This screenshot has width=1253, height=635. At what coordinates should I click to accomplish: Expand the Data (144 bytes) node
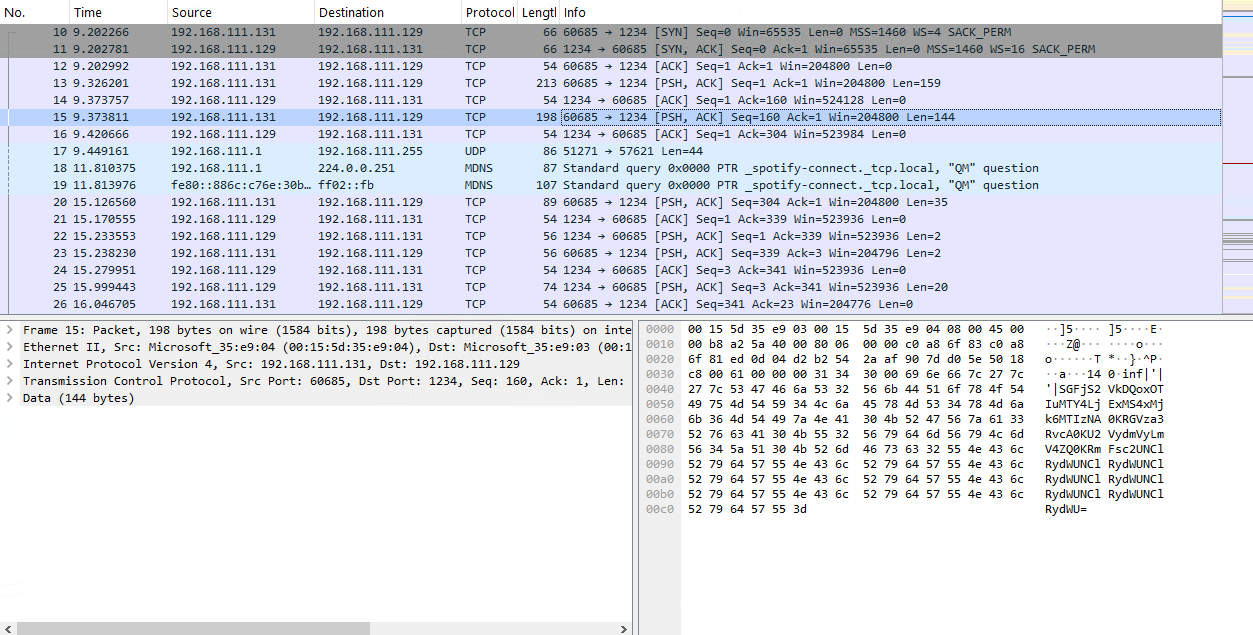(9, 398)
